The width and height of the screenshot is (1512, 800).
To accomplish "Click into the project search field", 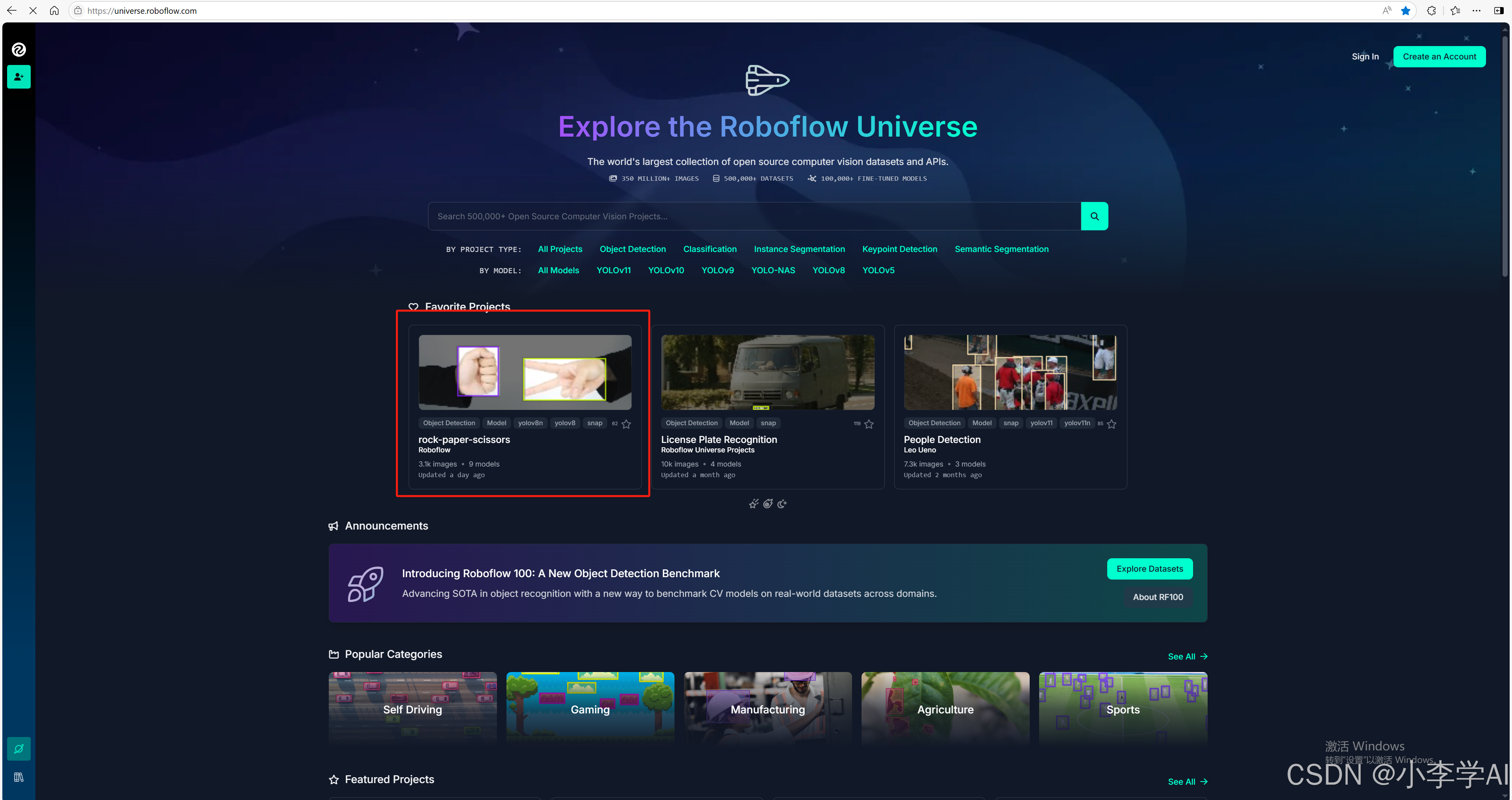I will (754, 216).
